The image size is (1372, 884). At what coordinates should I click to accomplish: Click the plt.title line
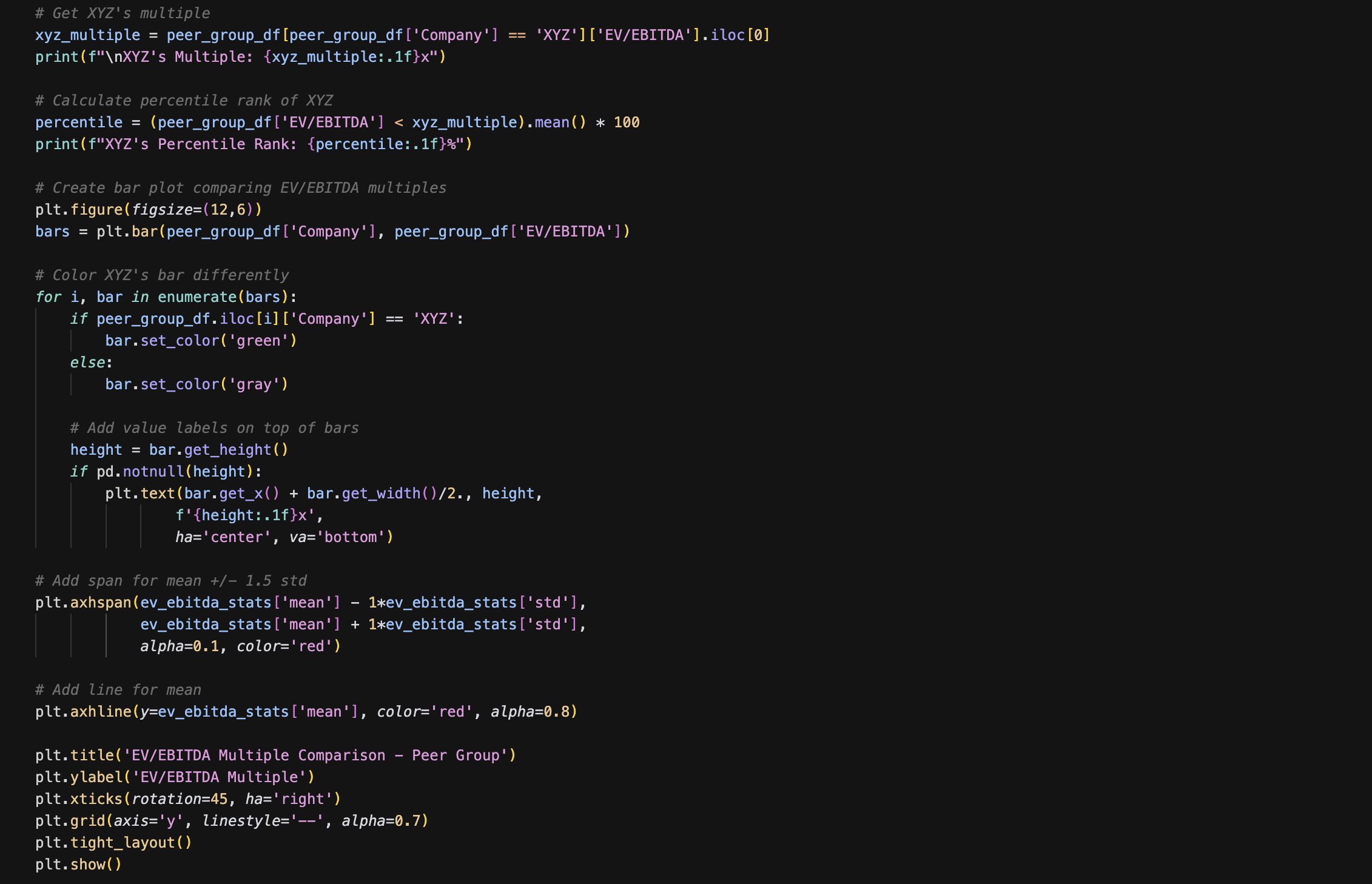pyautogui.click(x=275, y=755)
